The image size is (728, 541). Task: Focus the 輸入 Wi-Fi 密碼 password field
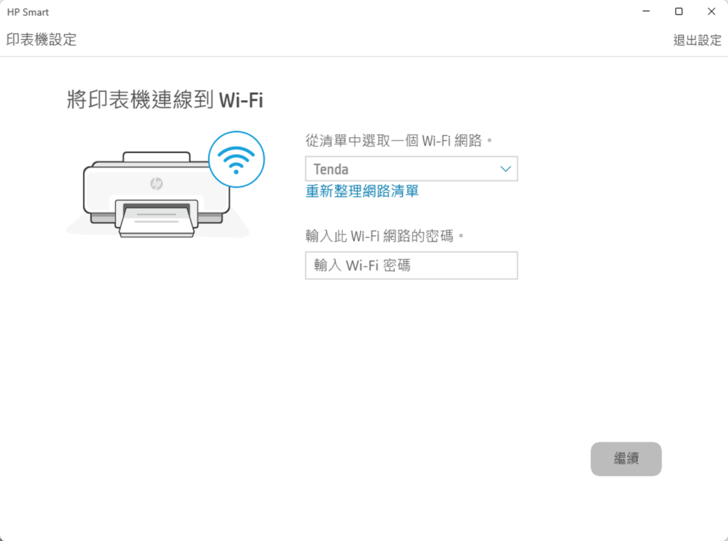(x=411, y=265)
